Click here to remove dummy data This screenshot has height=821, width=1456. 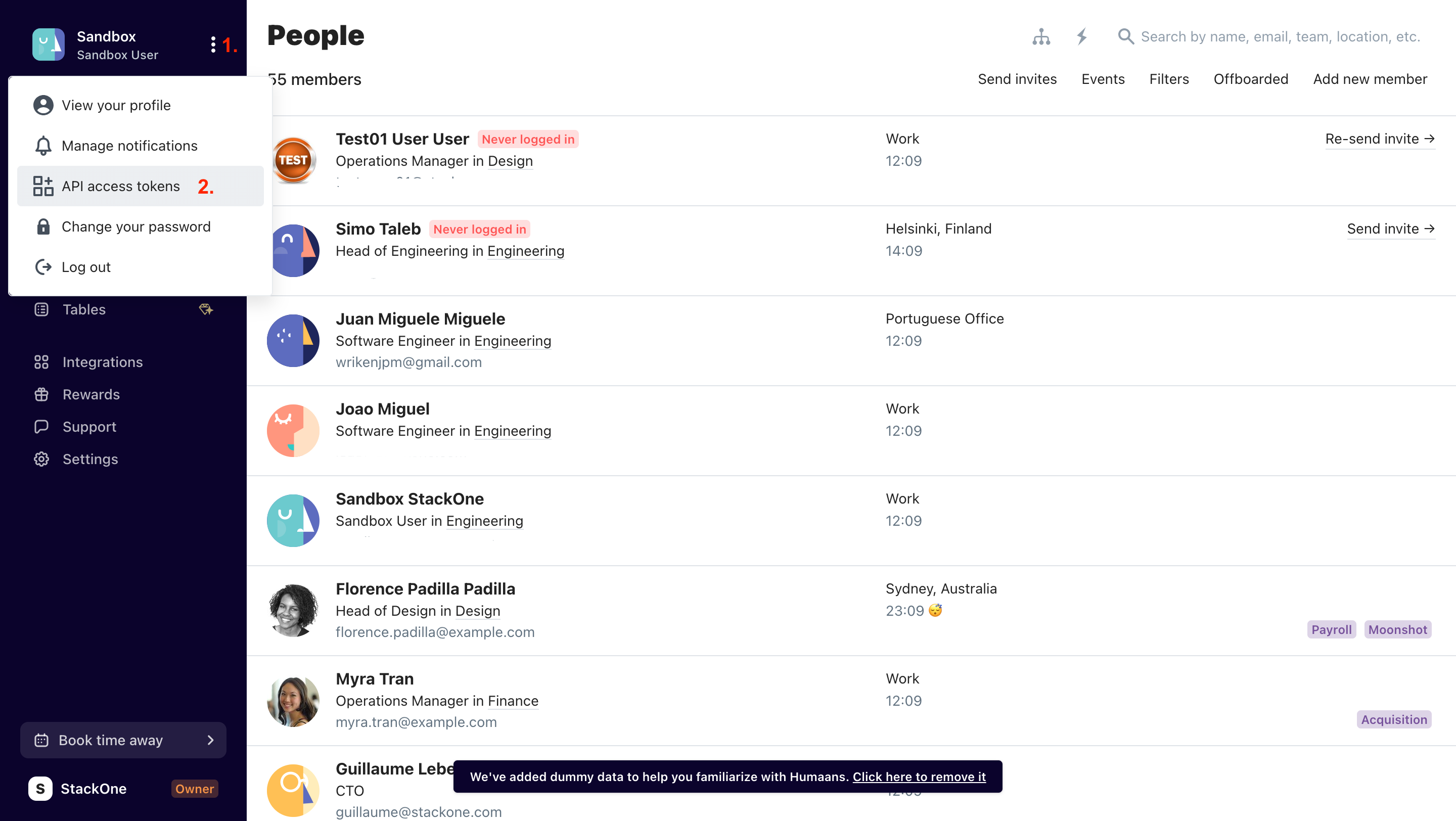click(x=919, y=777)
